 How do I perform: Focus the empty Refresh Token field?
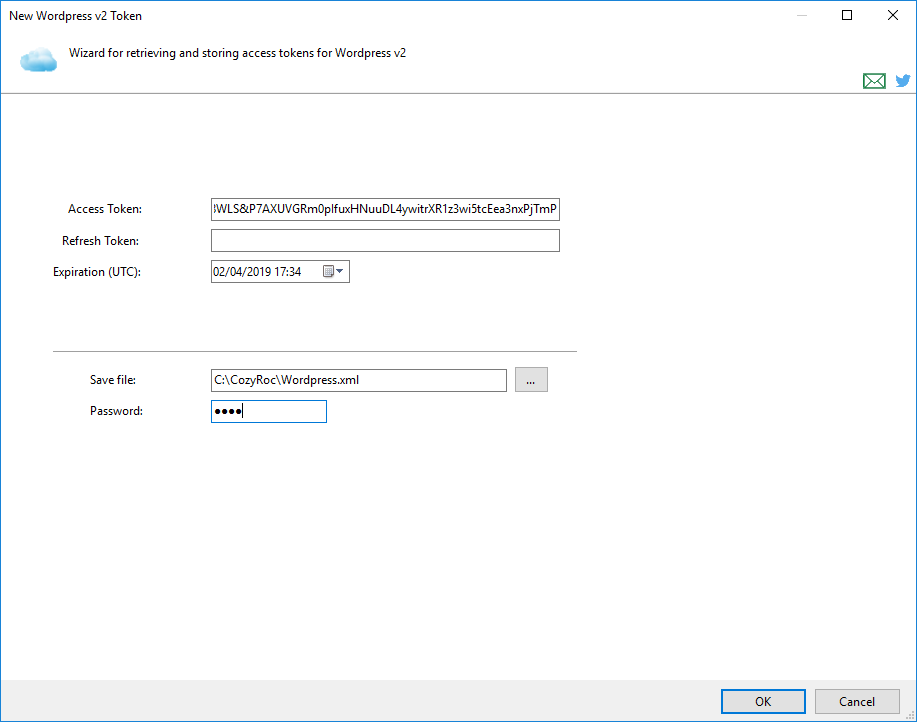point(385,240)
